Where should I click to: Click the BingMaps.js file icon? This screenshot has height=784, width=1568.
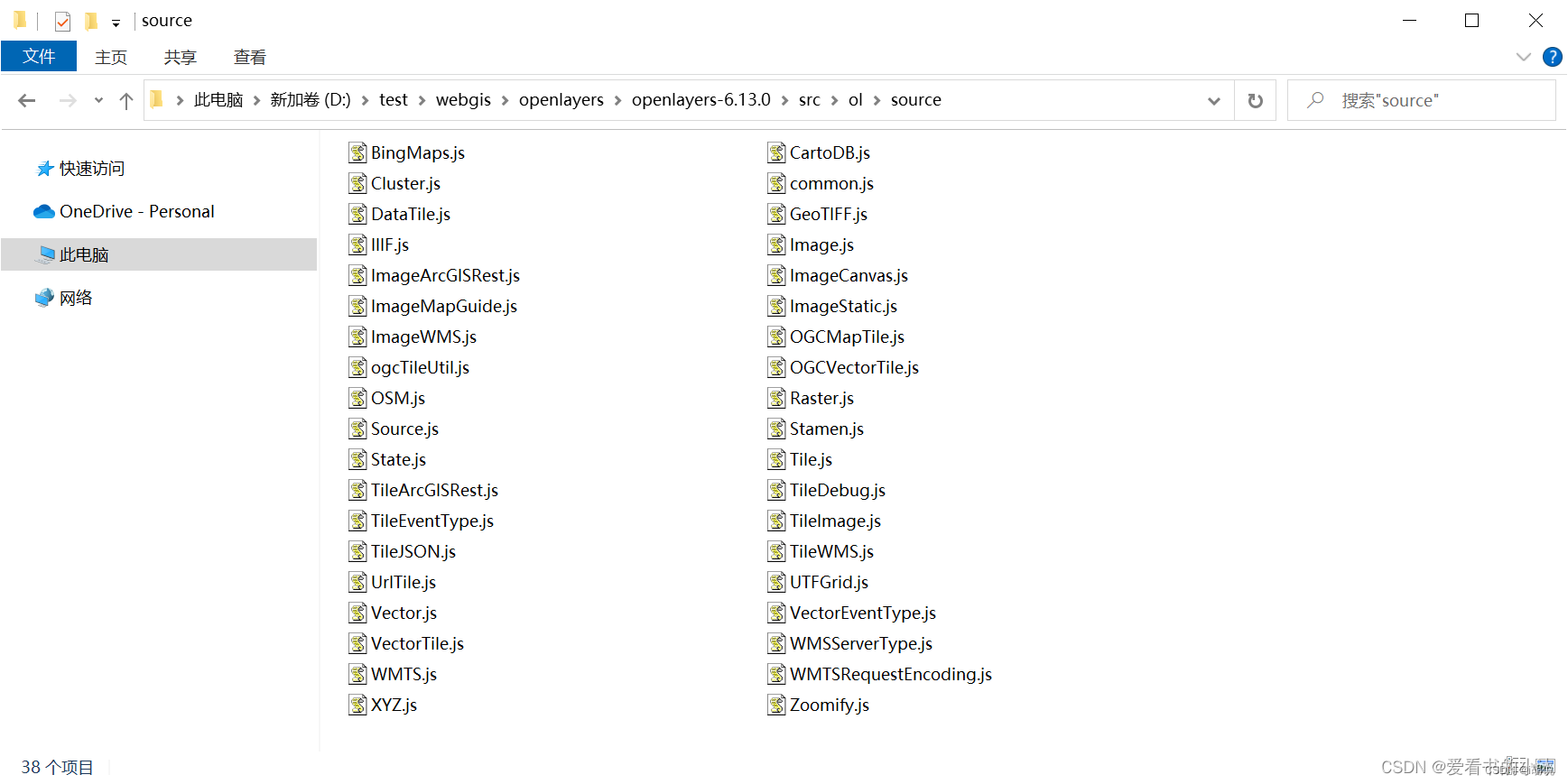[358, 152]
